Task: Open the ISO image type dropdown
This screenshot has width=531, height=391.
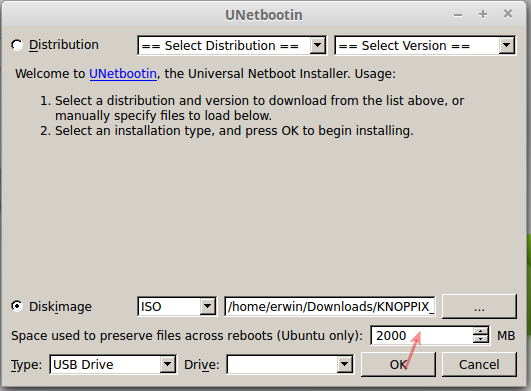Action: pyautogui.click(x=177, y=307)
